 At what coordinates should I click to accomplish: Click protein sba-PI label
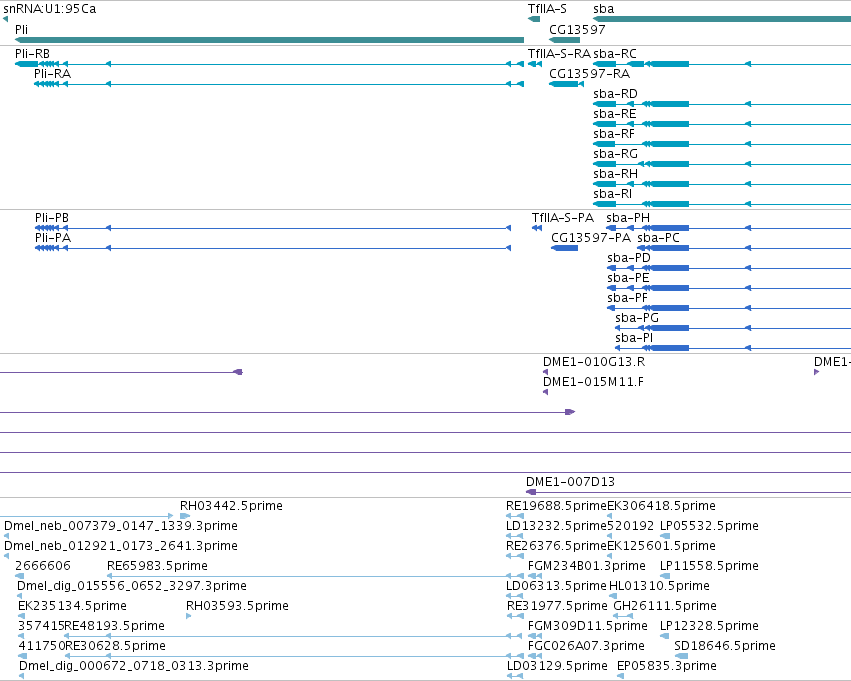click(634, 338)
